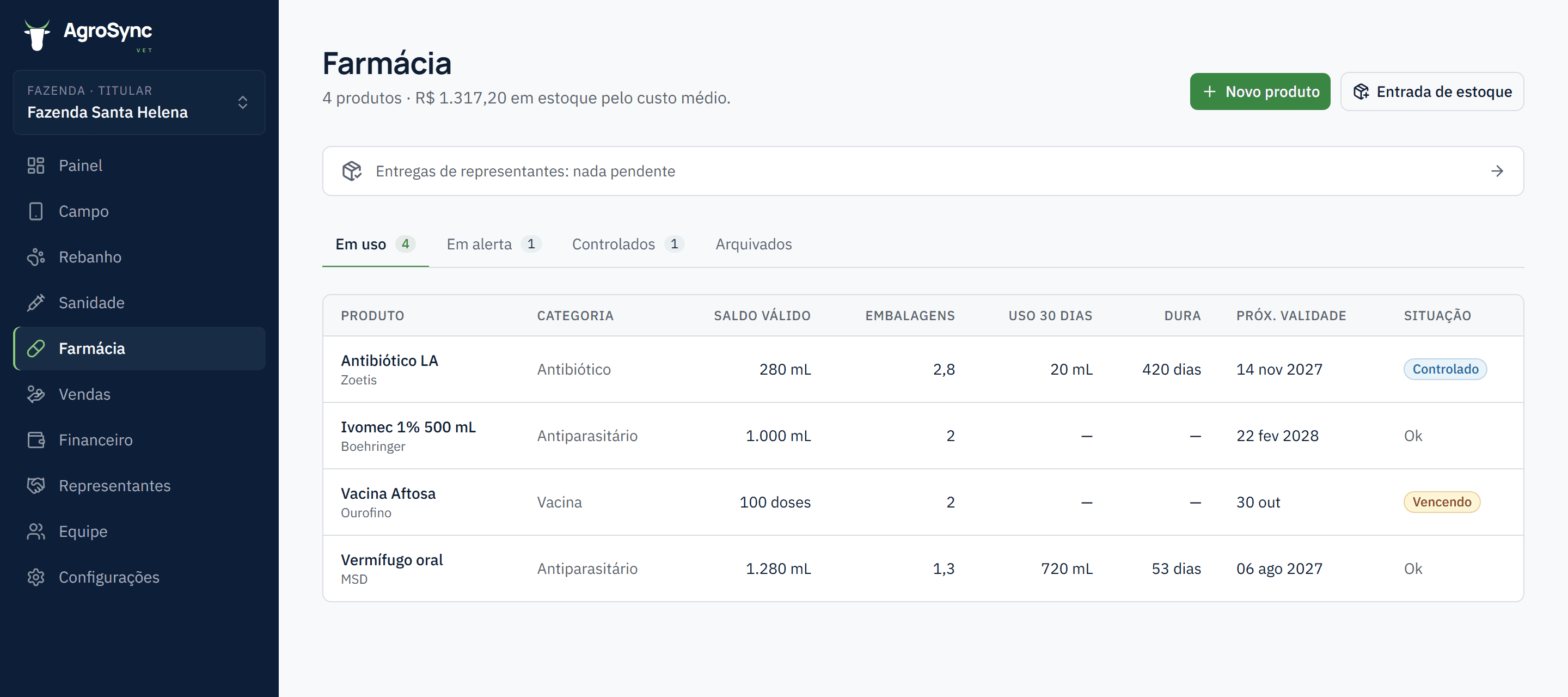Click the Uso 30 Dias column header
1568x697 pixels.
coord(1050,315)
